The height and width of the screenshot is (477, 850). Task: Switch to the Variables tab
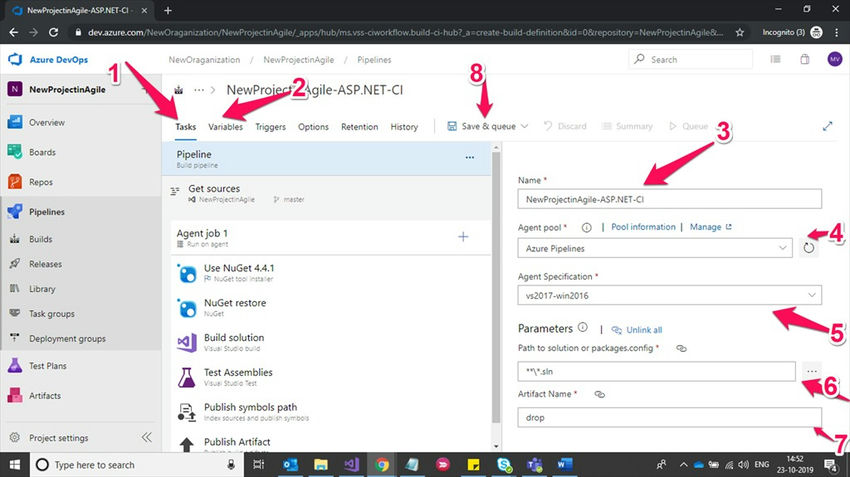click(x=226, y=127)
